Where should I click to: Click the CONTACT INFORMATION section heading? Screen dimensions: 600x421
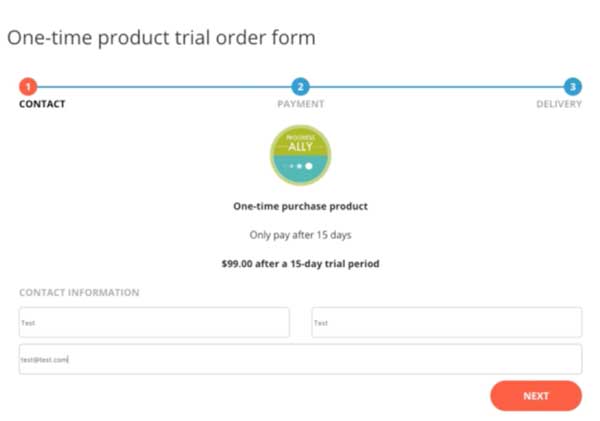79,292
